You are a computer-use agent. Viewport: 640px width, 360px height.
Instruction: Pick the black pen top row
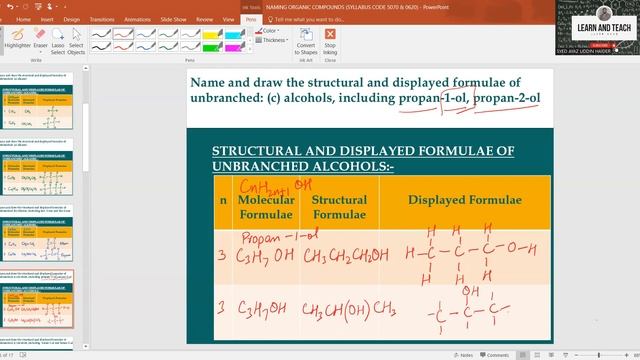pos(101,33)
